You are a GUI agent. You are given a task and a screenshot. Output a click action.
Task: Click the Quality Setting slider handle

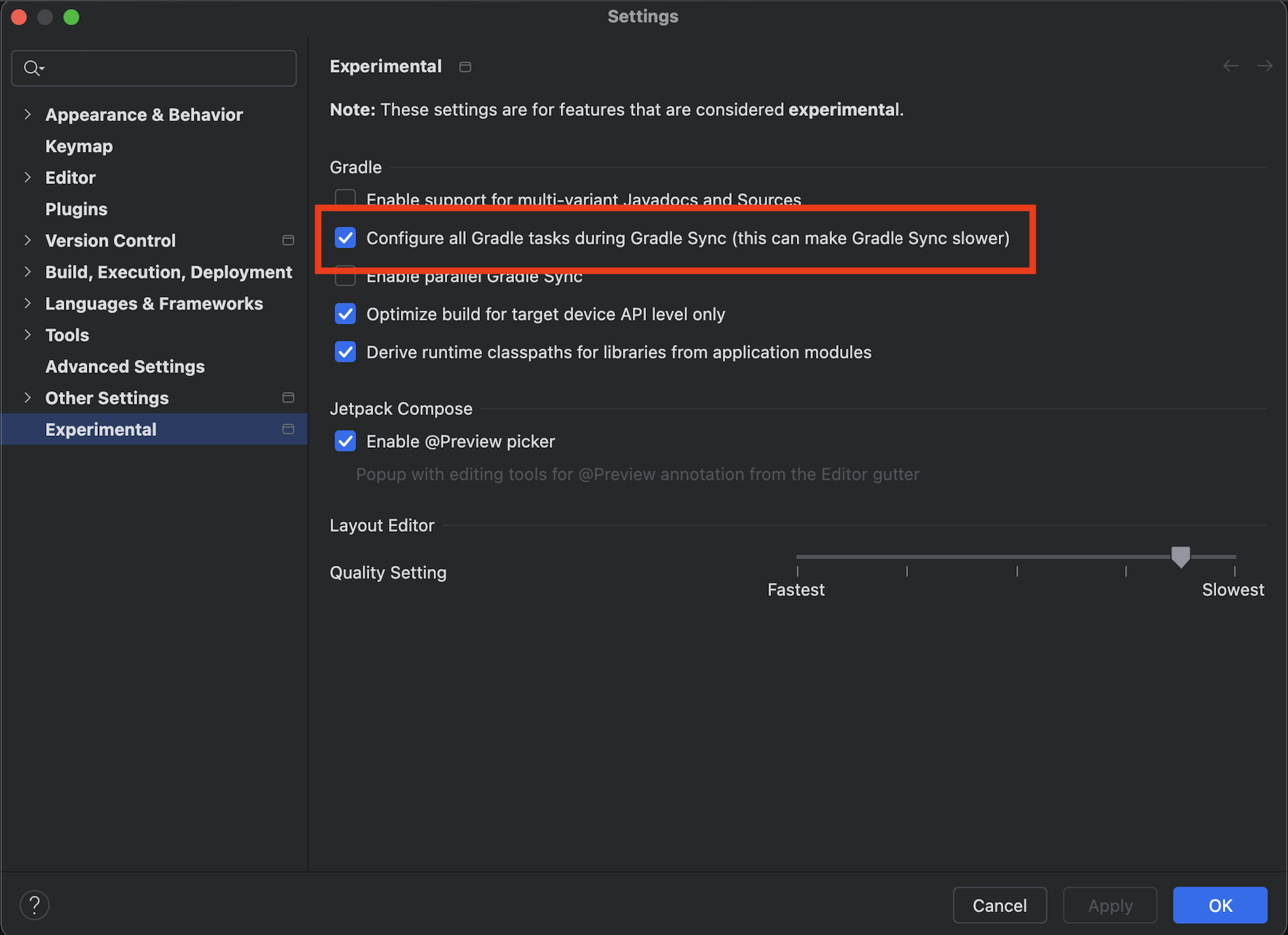1180,557
